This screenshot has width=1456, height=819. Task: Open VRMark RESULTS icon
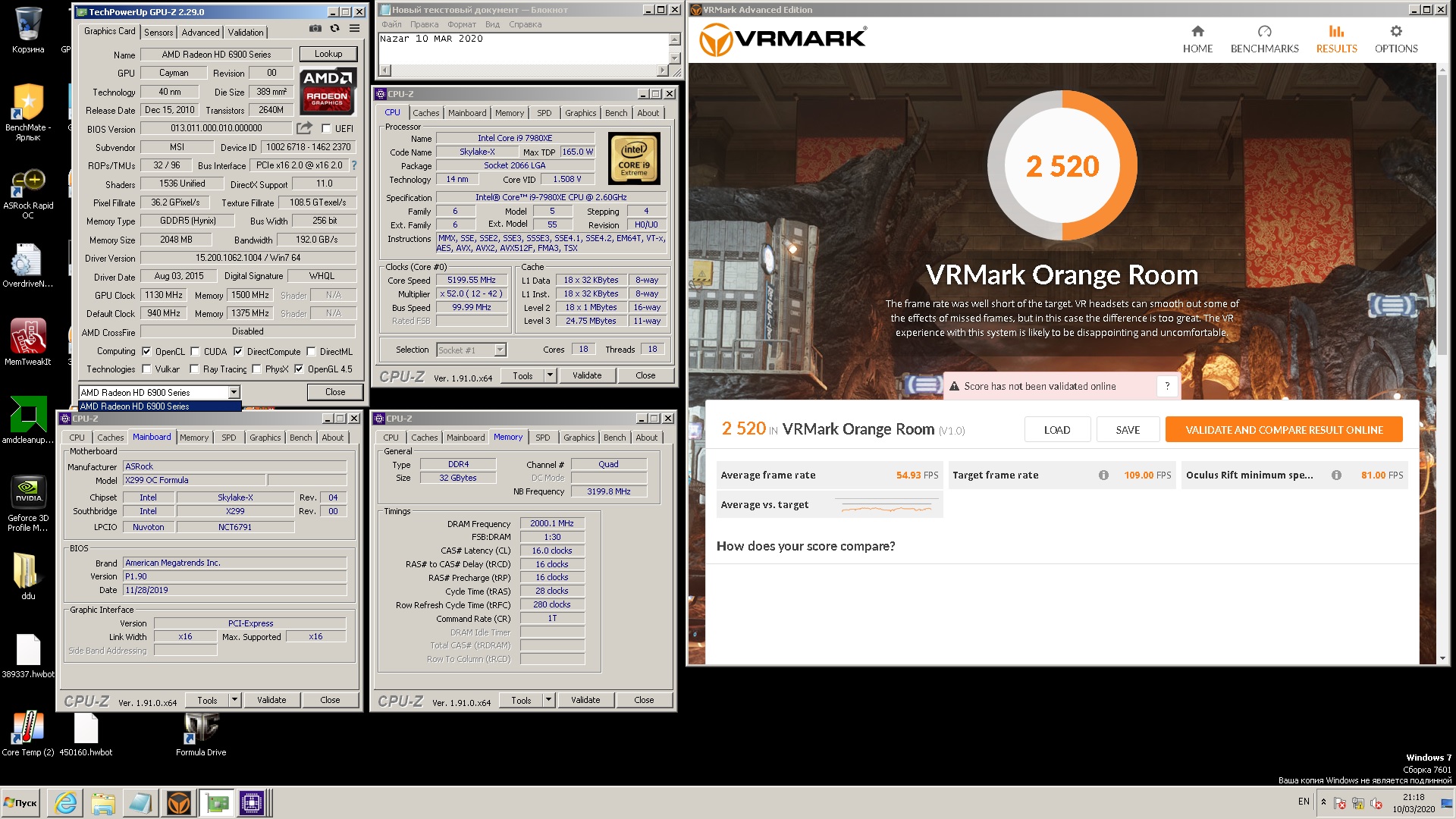click(1336, 31)
